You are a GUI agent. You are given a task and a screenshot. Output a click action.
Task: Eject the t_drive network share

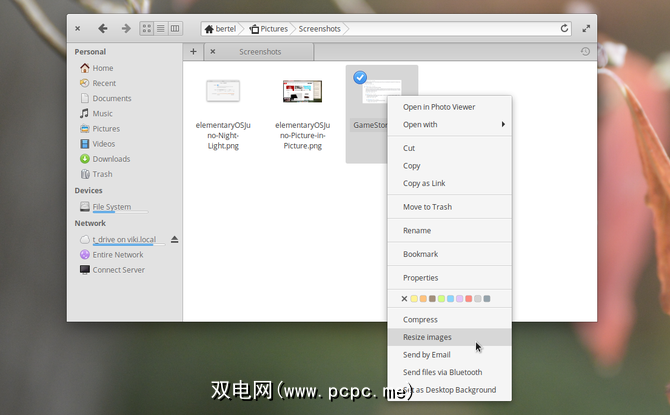[x=174, y=239]
